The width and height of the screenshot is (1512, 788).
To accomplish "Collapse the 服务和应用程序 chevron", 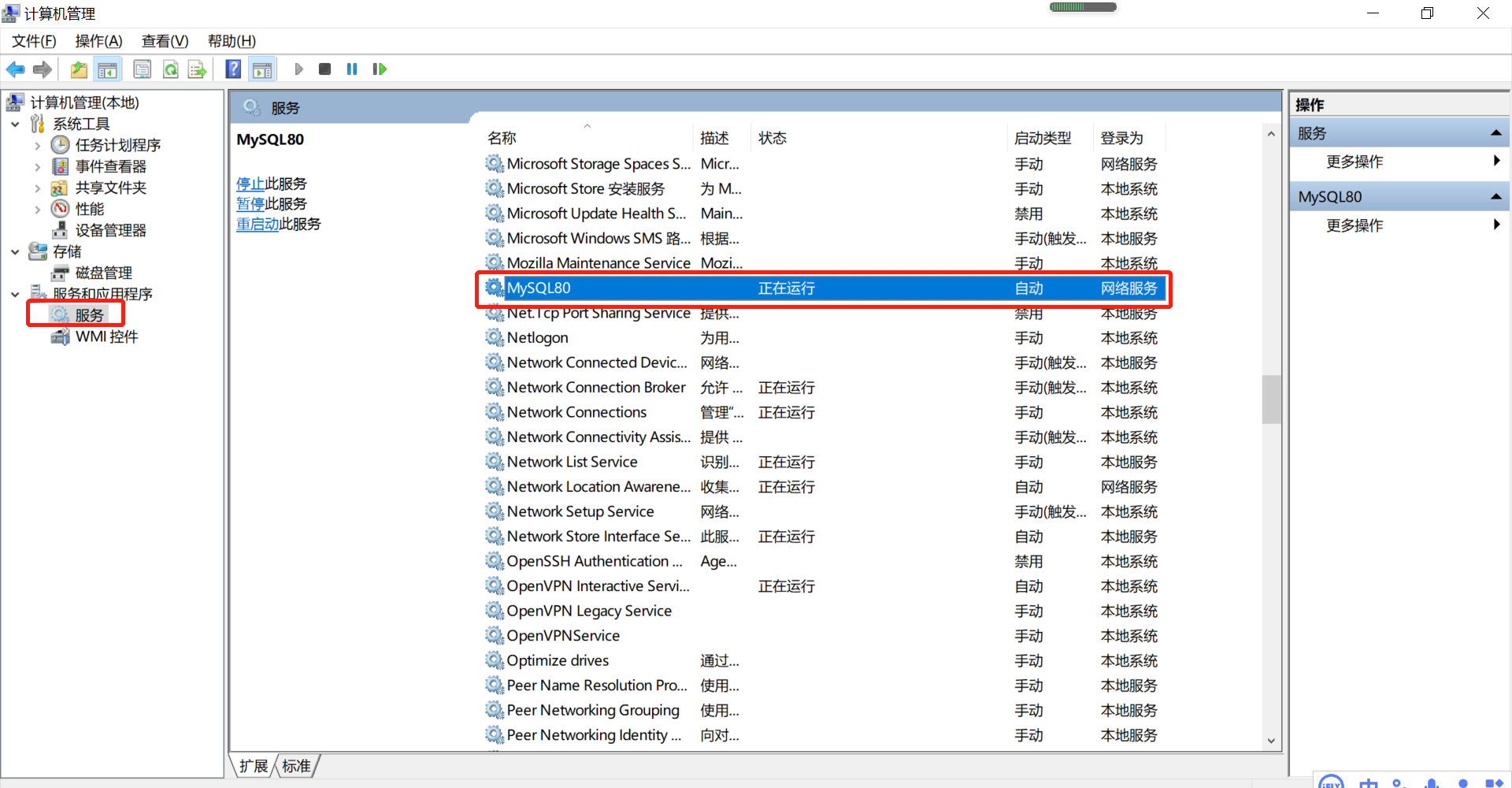I will [x=15, y=295].
